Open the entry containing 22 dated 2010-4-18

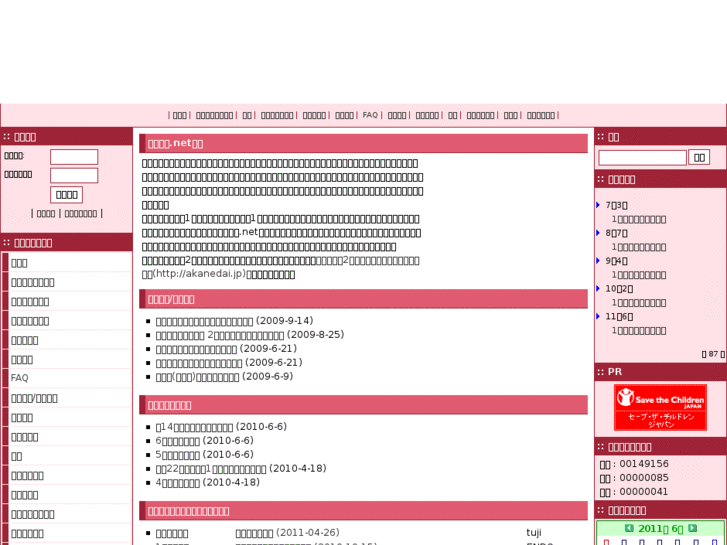pos(211,468)
